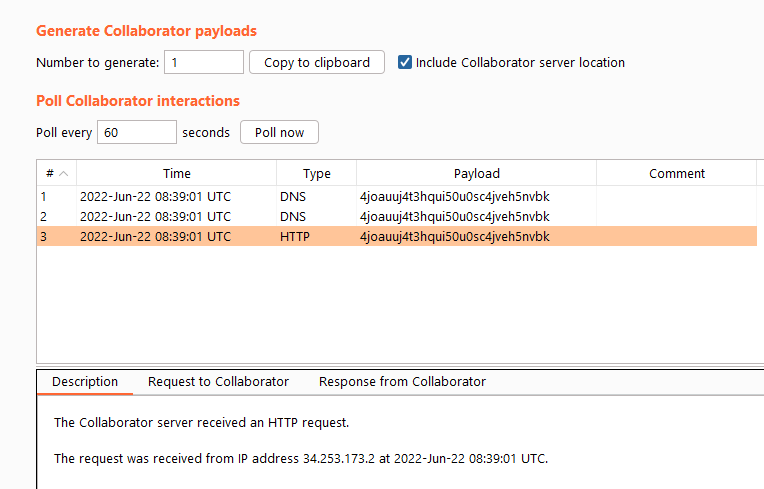Click Generate Collaborator payloads heading

pos(146,31)
